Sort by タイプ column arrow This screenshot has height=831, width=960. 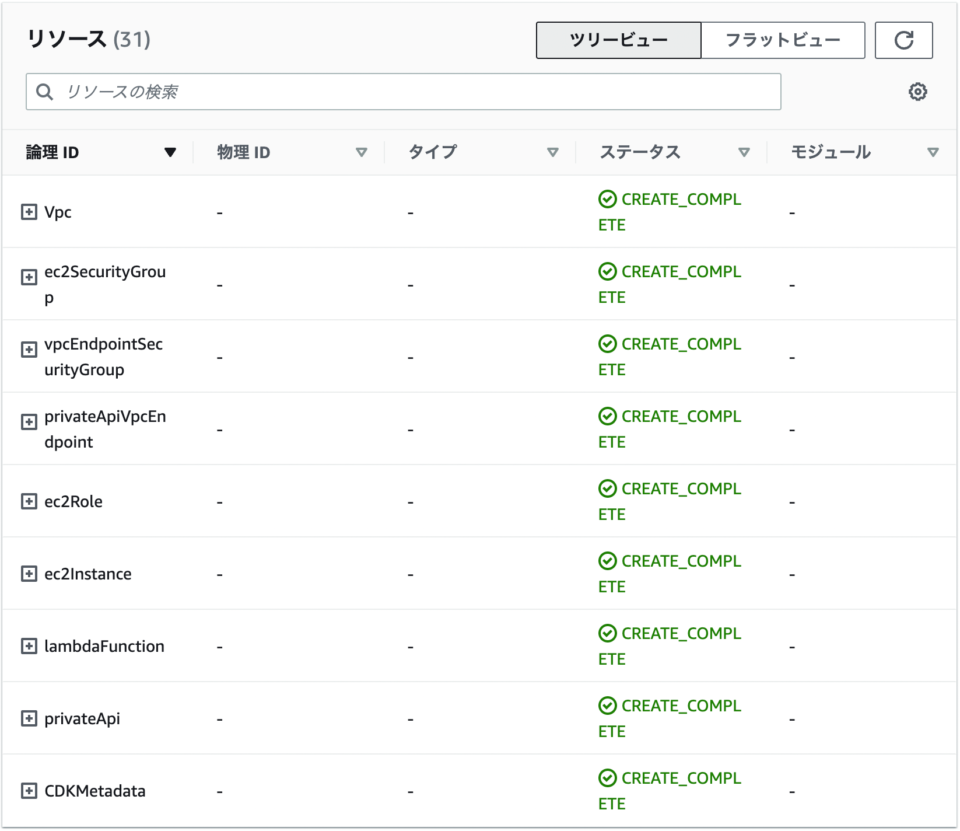(552, 152)
